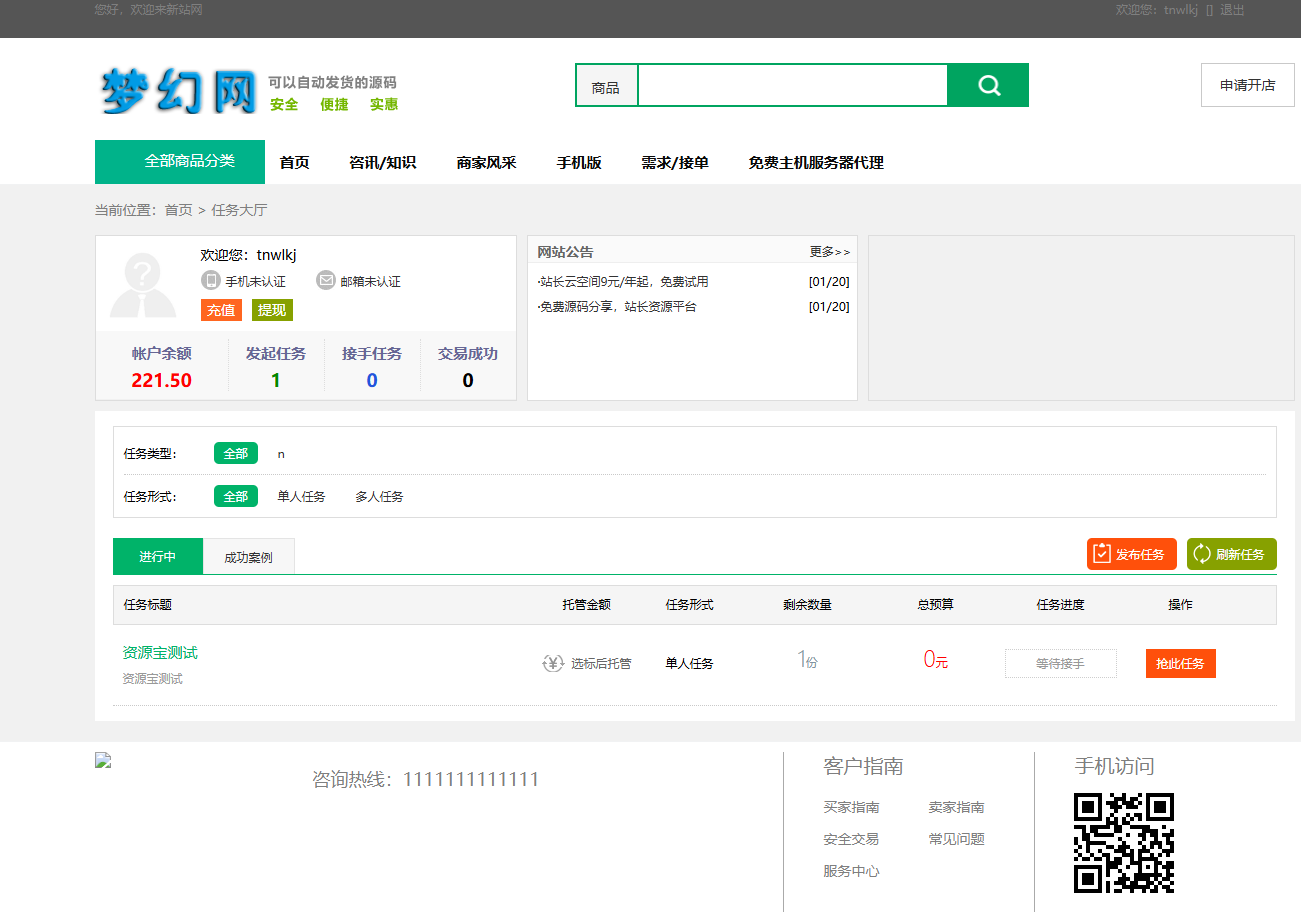Open task title 资源宝测试 link
The image size is (1301, 917).
click(160, 653)
